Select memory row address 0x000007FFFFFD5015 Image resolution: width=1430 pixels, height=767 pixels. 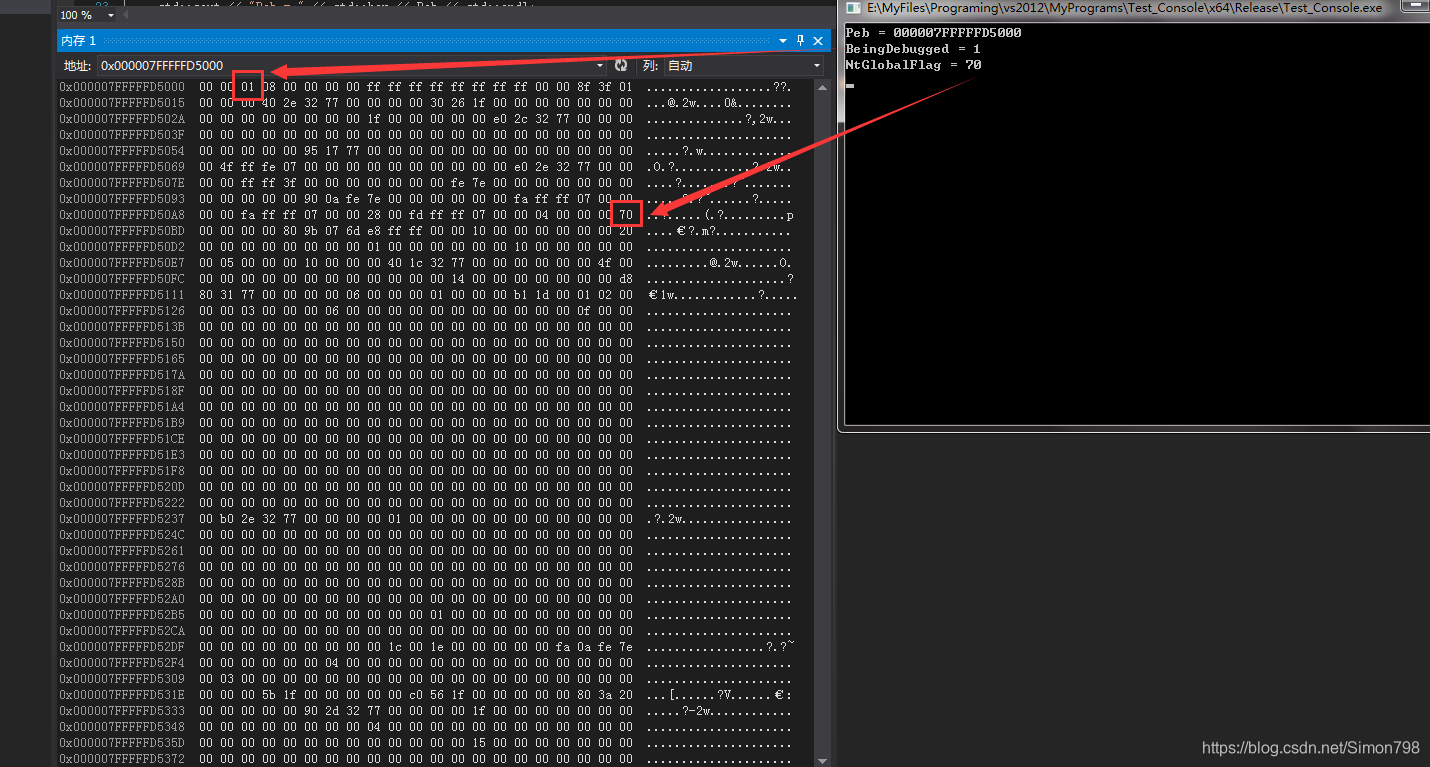click(x=122, y=103)
